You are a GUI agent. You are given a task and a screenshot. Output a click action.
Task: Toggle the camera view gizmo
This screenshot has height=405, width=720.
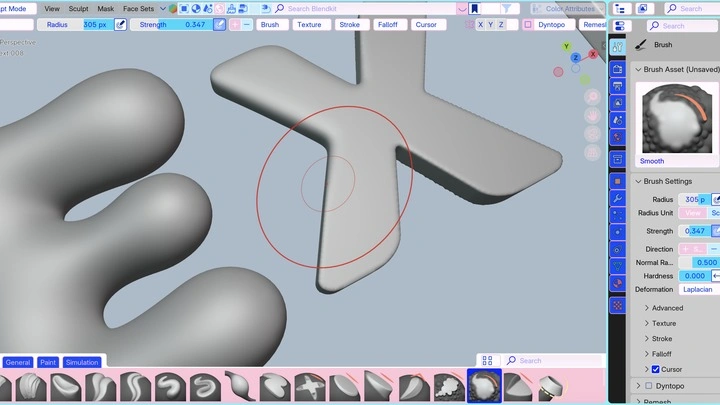592,134
